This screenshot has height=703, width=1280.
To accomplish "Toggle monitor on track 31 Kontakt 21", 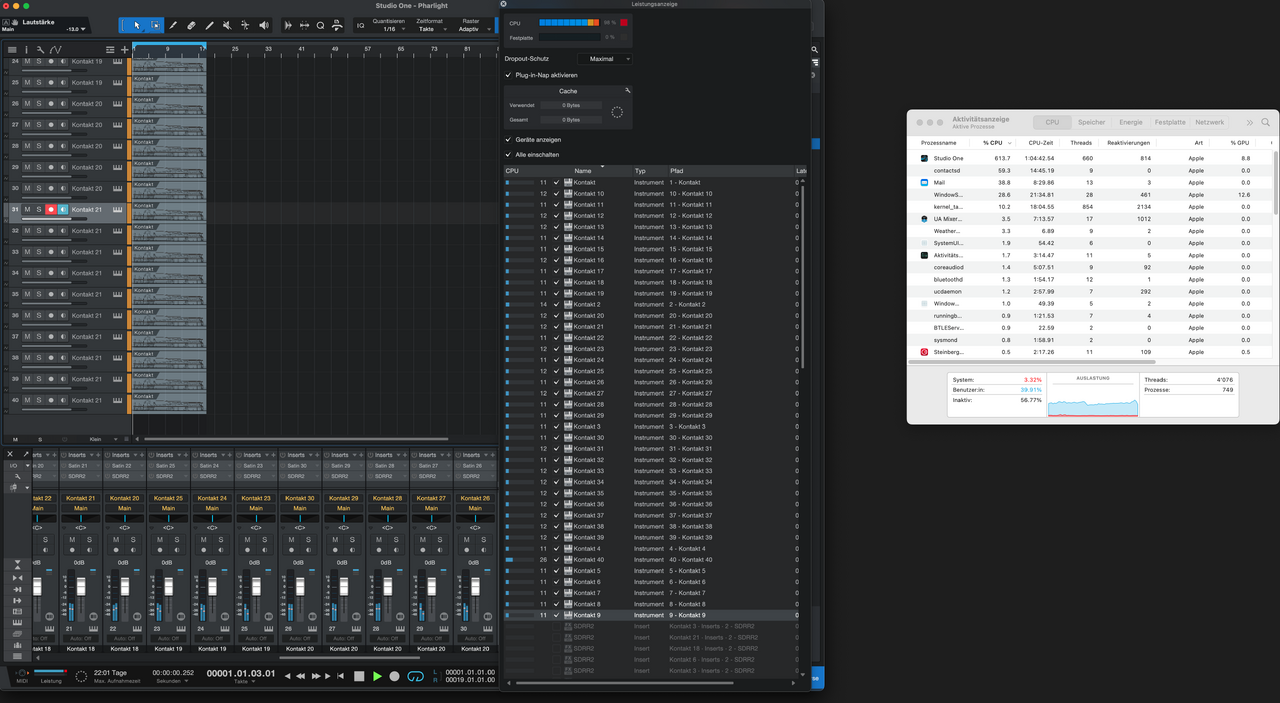I will (63, 210).
